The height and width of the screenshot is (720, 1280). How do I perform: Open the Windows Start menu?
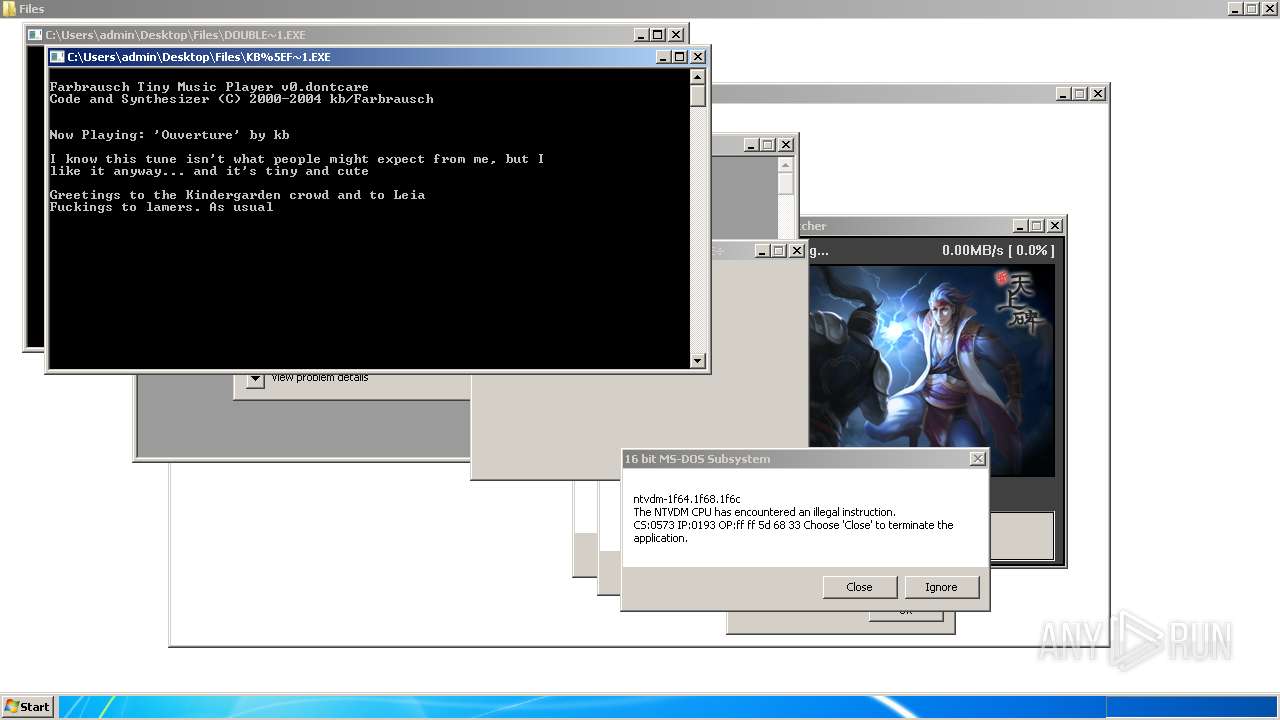click(x=27, y=706)
